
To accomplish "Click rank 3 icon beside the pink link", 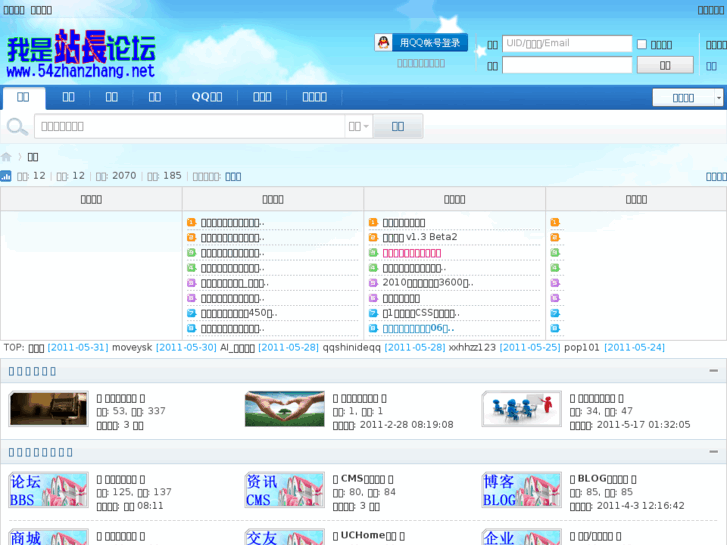I will coord(373,253).
